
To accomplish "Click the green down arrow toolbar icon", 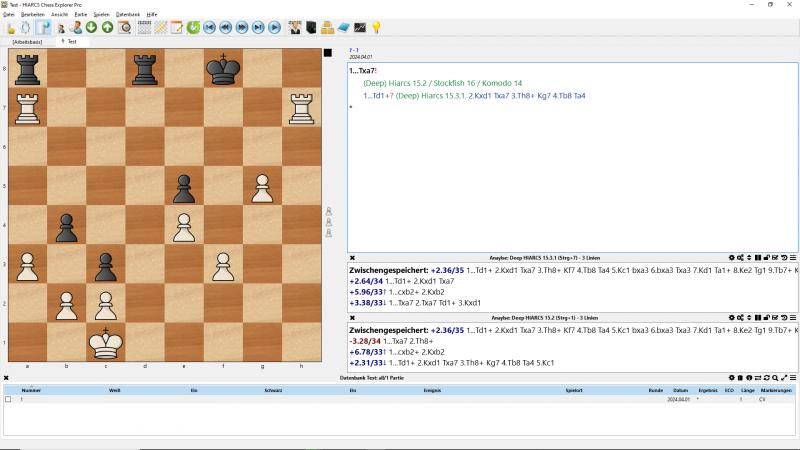I will (91, 27).
